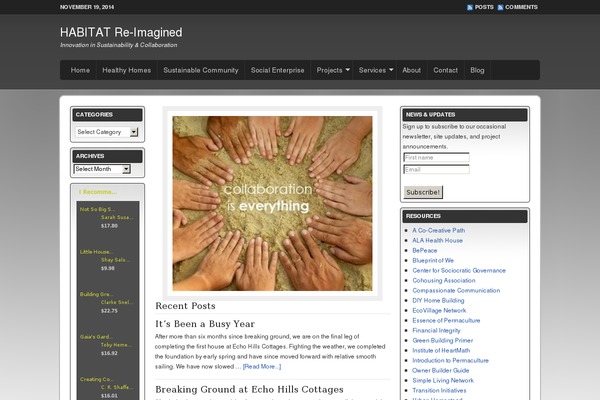Open Social Enterprise menu item
This screenshot has height=400, width=600.
click(277, 70)
